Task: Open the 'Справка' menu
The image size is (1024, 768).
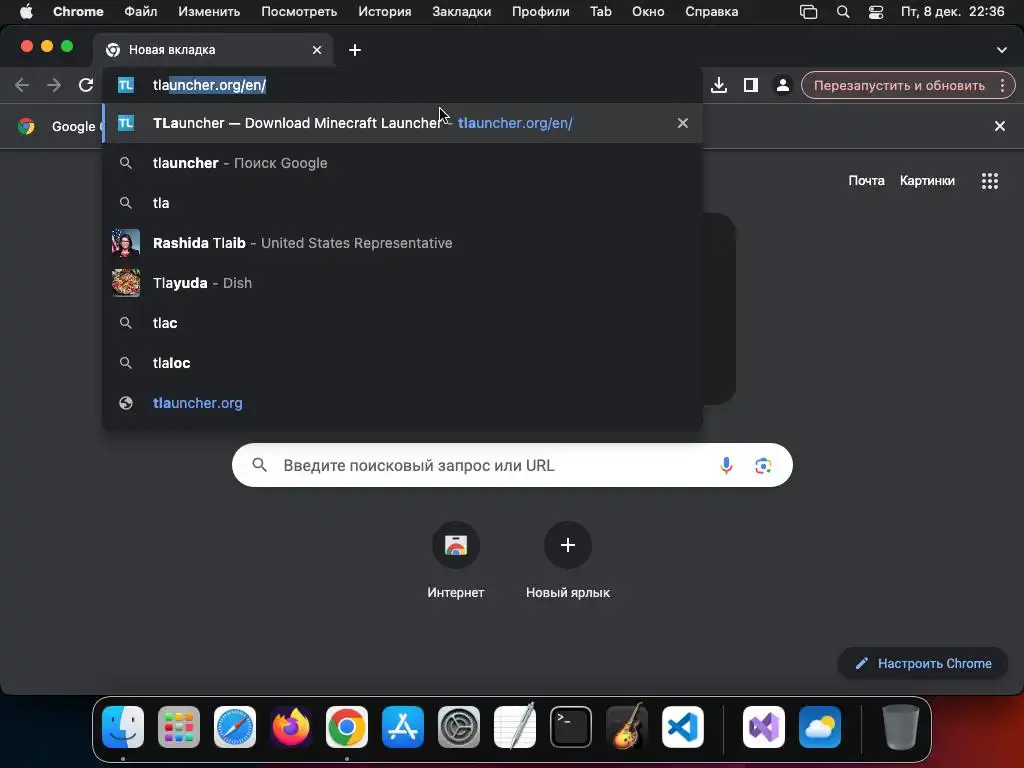Action: click(711, 11)
